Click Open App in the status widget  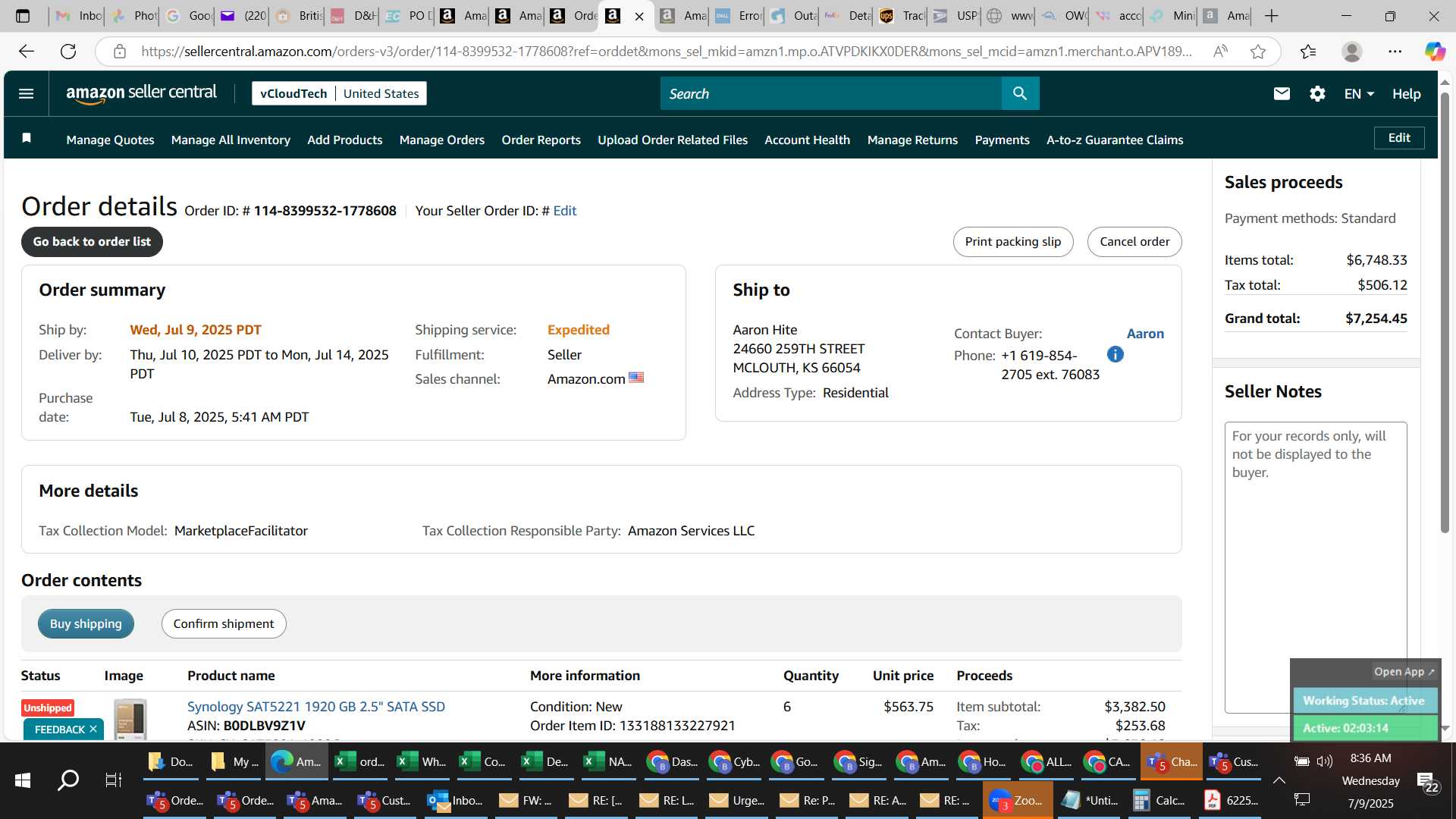[x=1404, y=672]
